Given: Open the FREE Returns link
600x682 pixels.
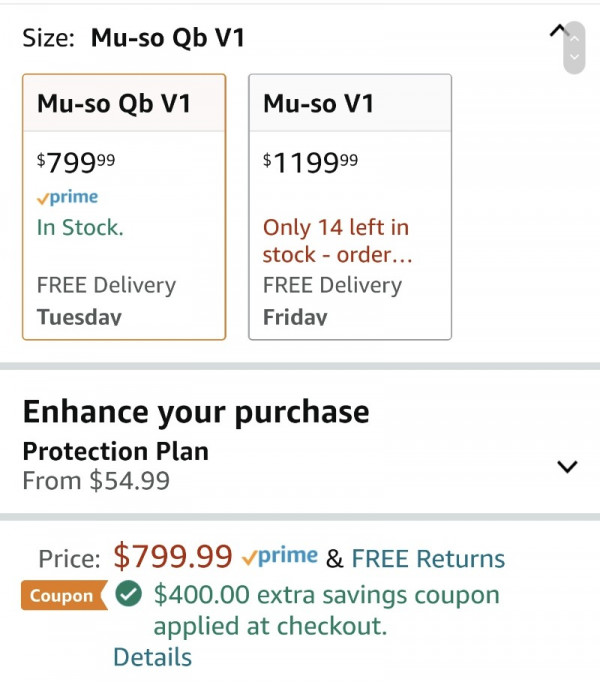Looking at the screenshot, I should pyautogui.click(x=428, y=558).
